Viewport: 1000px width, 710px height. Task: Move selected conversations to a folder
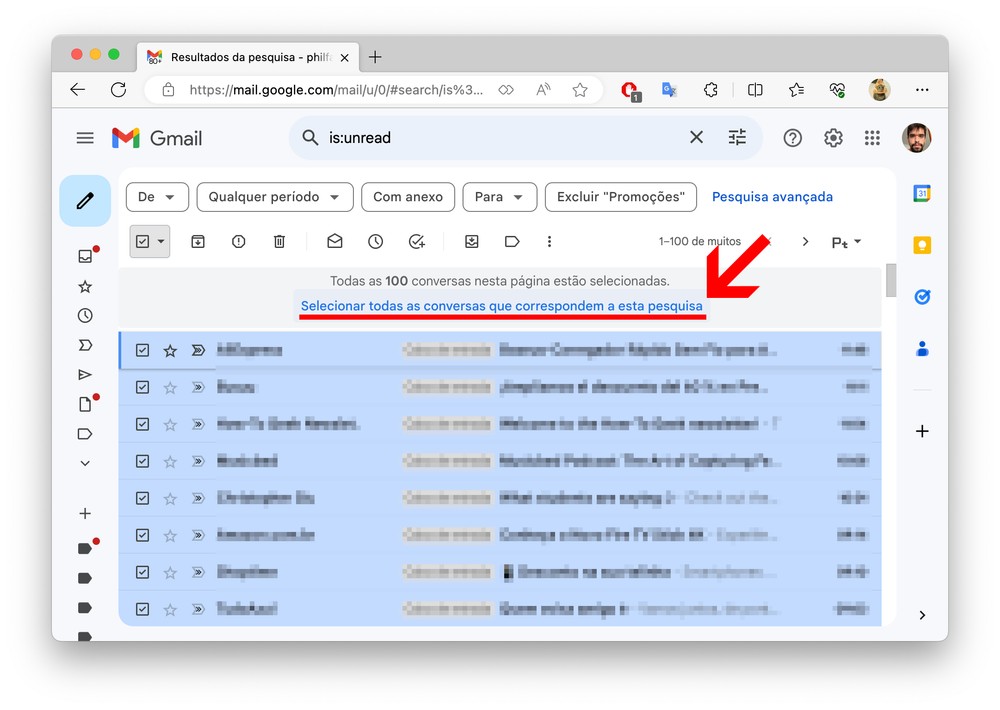click(x=471, y=241)
